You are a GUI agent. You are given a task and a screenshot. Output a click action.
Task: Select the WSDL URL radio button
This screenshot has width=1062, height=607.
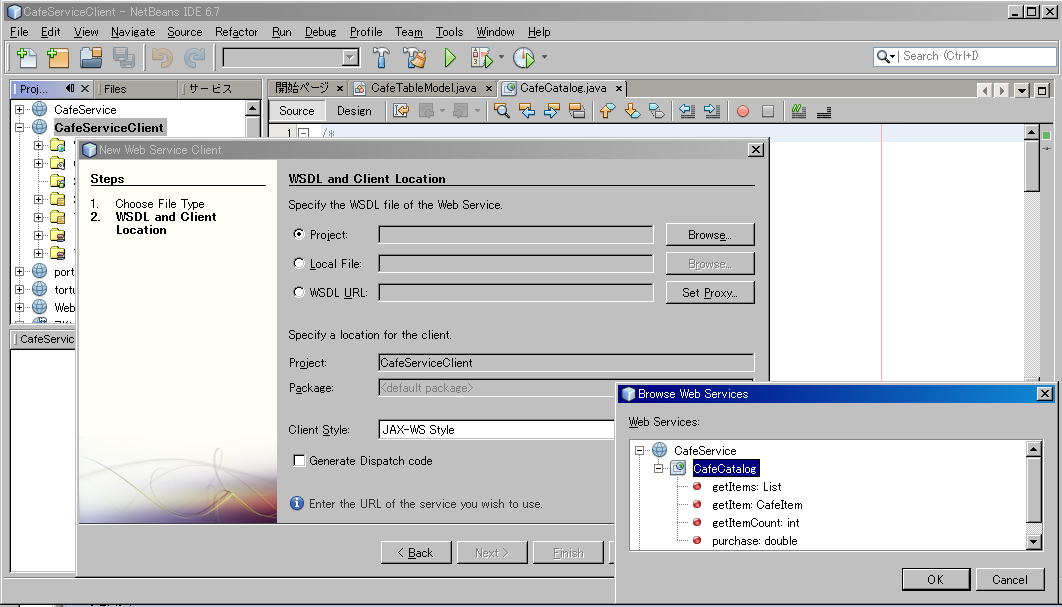(x=299, y=292)
